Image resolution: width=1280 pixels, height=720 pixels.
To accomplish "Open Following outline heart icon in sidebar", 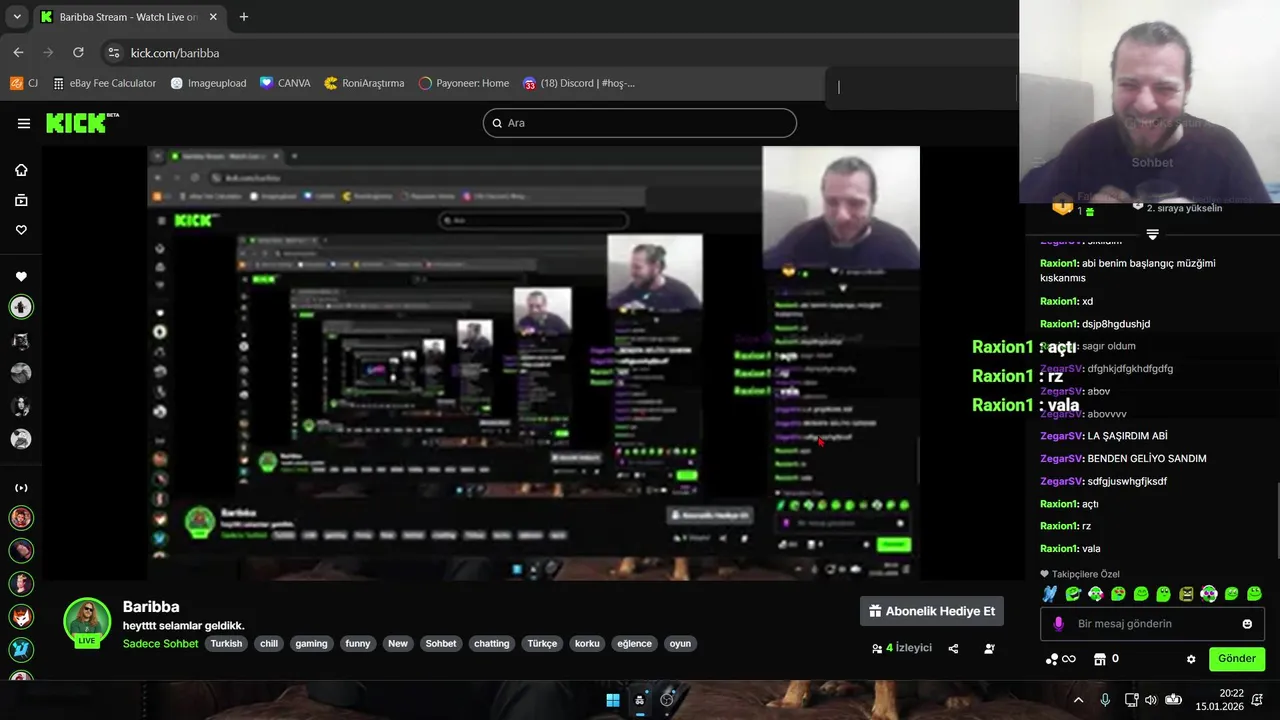I will click(21, 230).
